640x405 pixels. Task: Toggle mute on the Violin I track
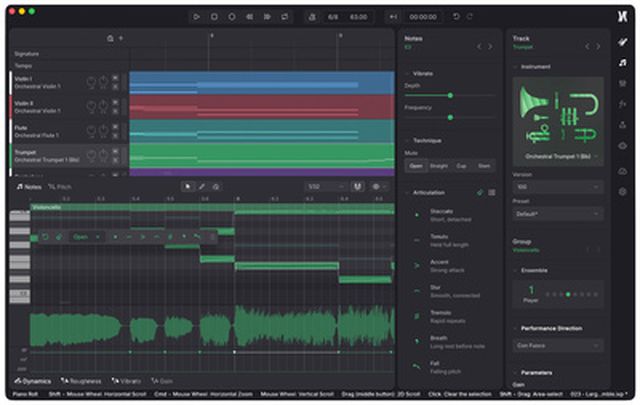click(x=116, y=78)
